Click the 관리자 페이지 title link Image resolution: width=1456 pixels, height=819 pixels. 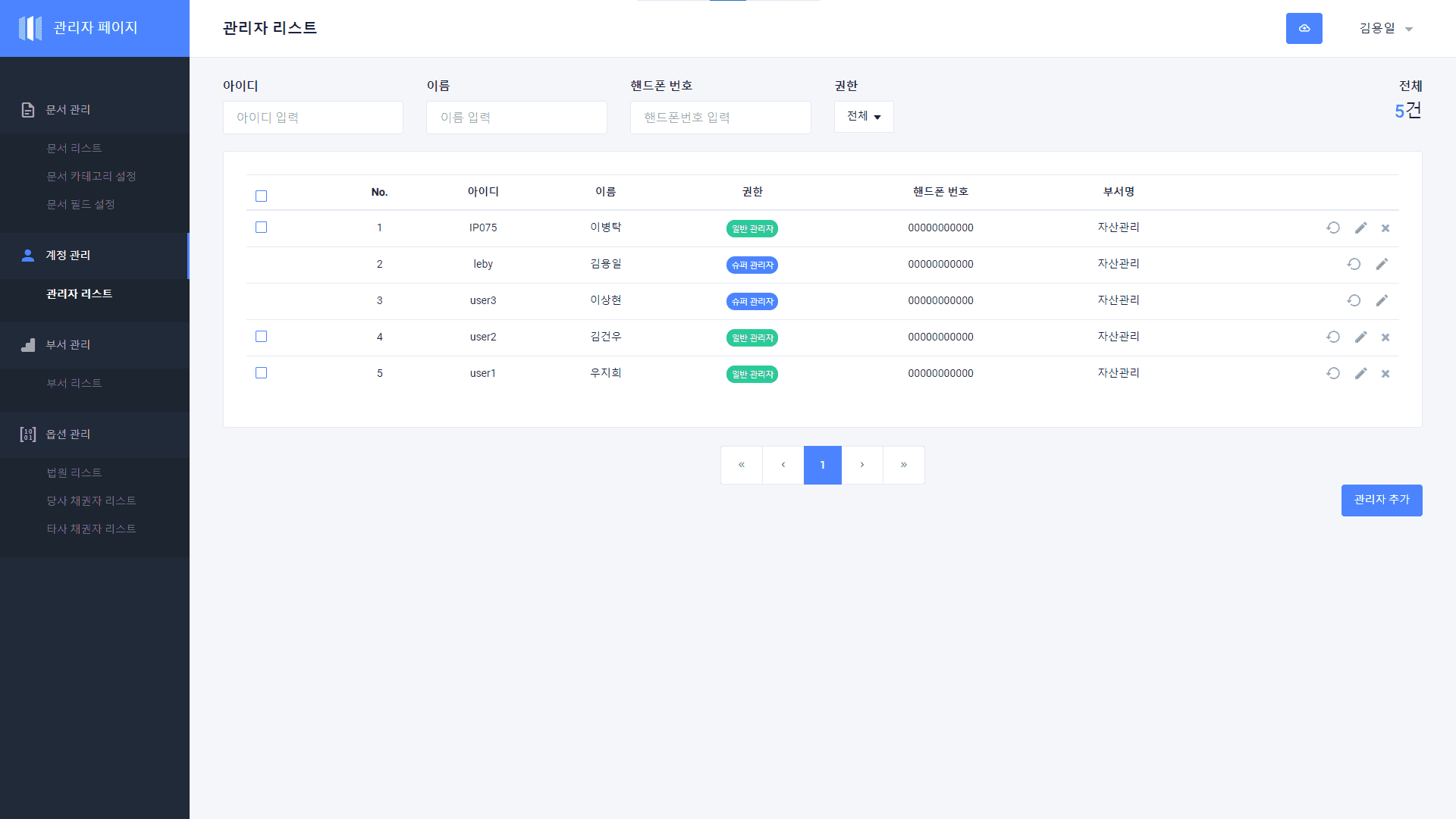click(96, 28)
